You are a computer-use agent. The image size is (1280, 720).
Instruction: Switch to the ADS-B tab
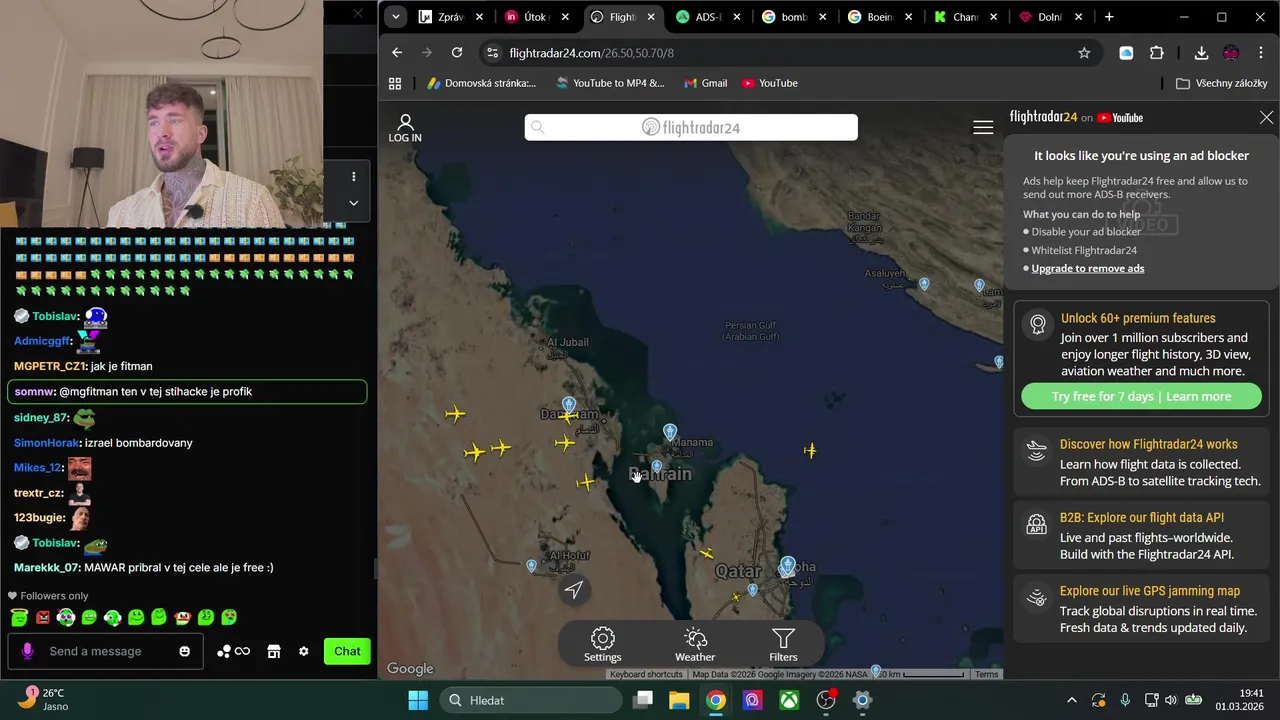(x=710, y=17)
